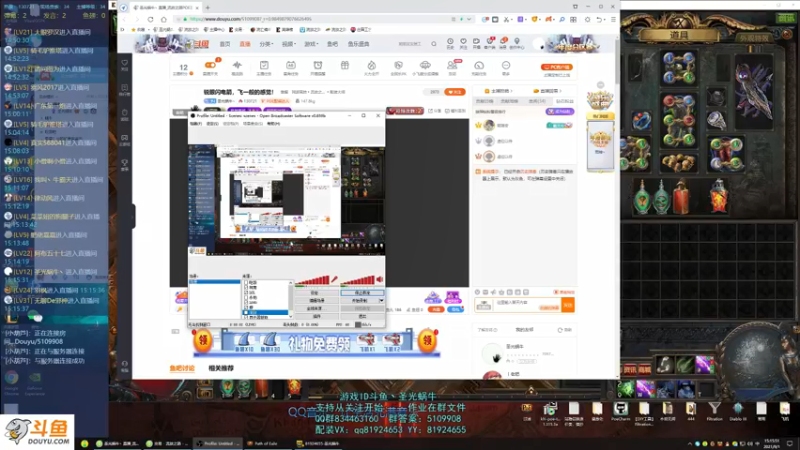Click the UFO icon in streamer toolbar
The width and height of the screenshot is (800, 450).
coord(425,65)
